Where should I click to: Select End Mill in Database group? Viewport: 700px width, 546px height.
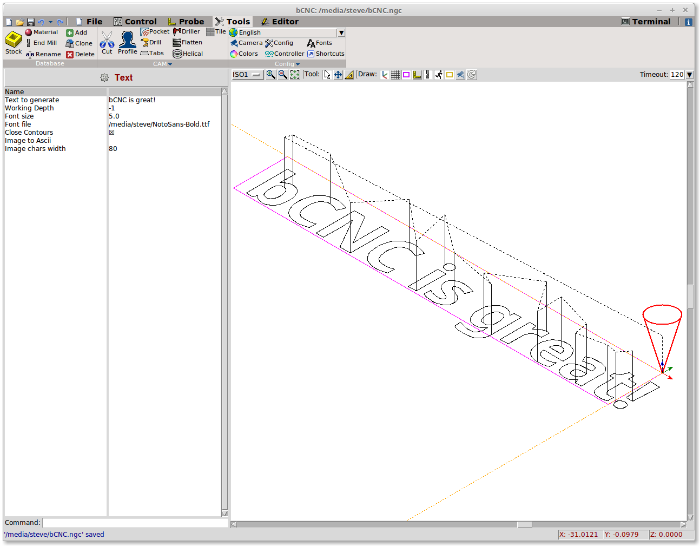42,43
